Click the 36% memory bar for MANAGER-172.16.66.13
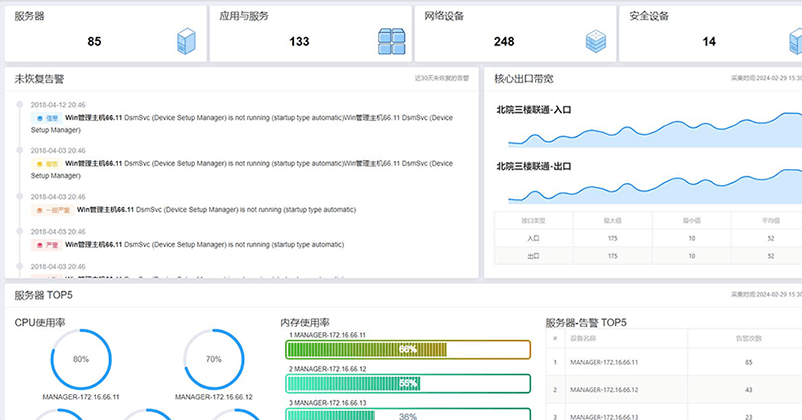Screen dimensions: 802x420 coord(407,414)
